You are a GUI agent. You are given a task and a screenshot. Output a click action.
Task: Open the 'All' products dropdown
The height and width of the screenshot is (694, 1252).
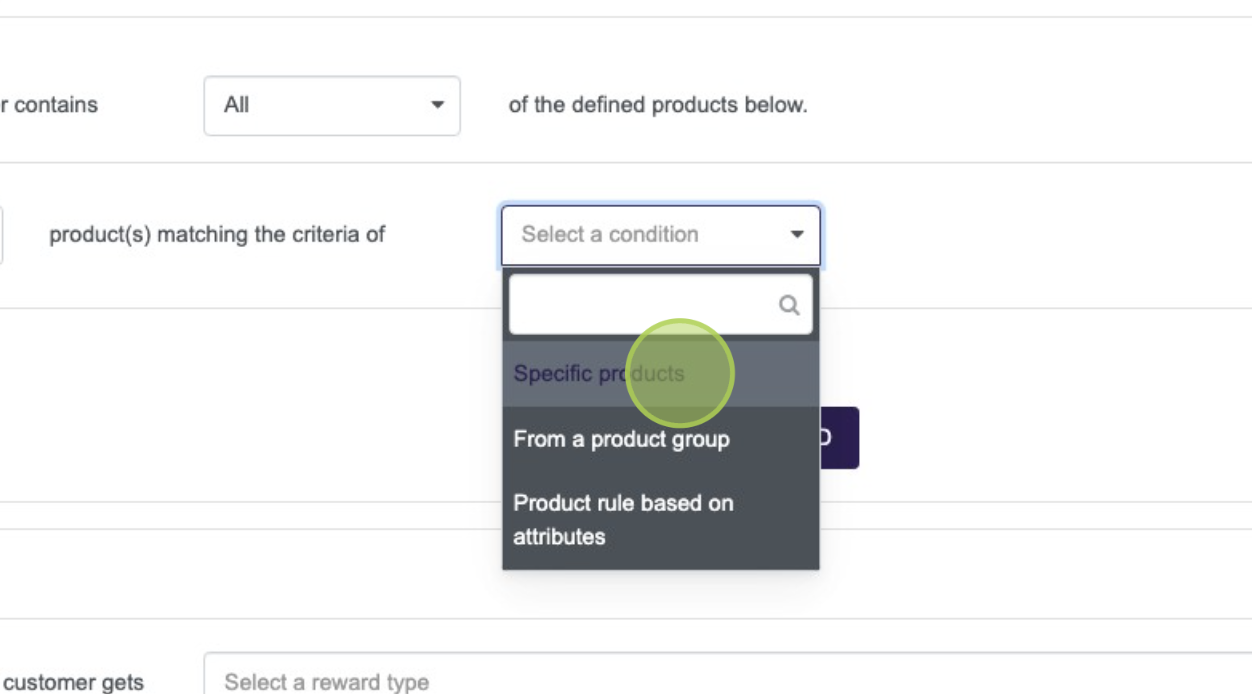tap(331, 105)
